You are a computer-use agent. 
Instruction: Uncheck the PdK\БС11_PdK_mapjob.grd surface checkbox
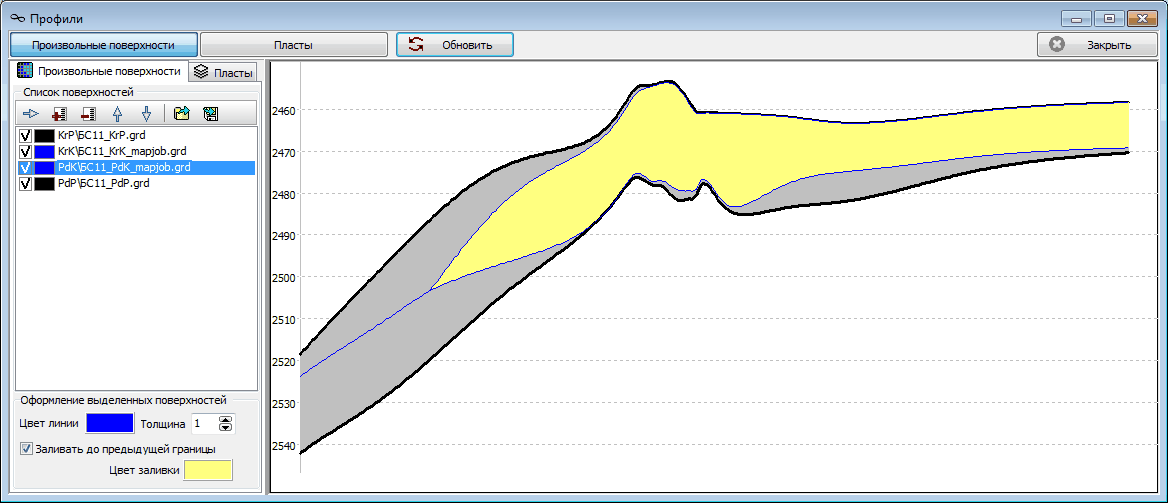25,167
